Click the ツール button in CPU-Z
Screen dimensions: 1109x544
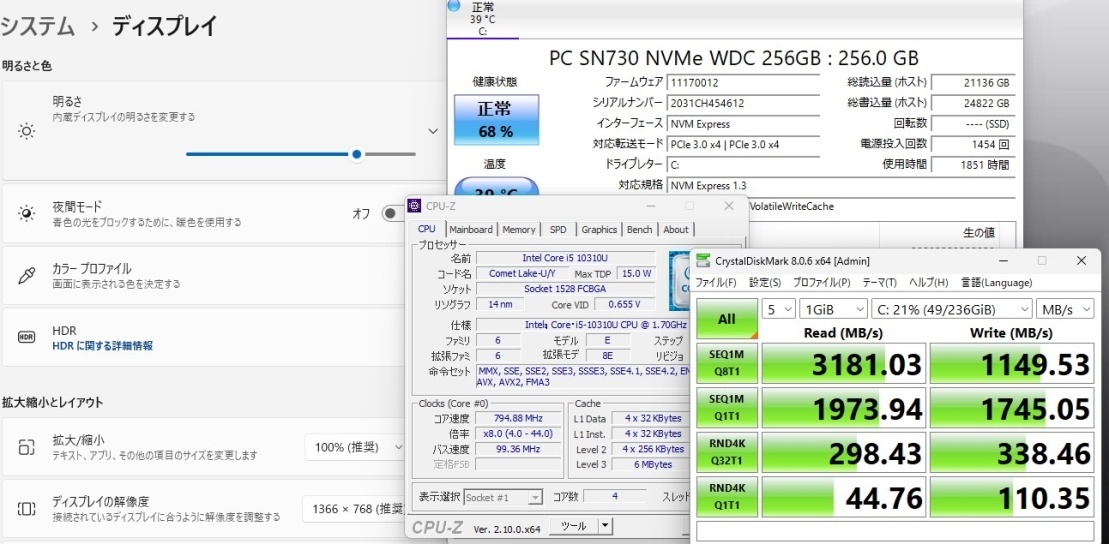coord(573,526)
